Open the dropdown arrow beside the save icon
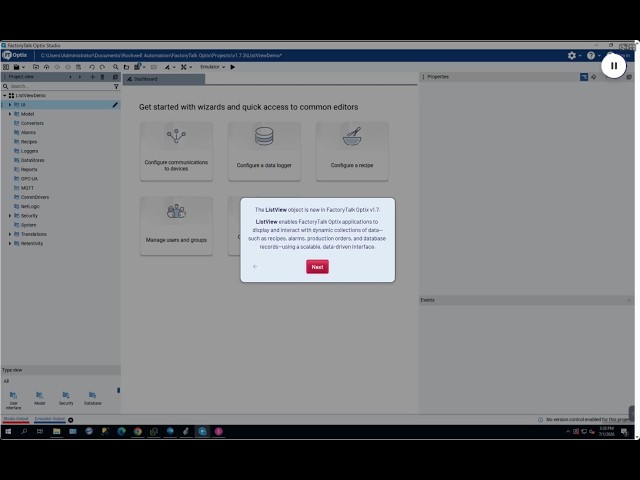 point(23,67)
